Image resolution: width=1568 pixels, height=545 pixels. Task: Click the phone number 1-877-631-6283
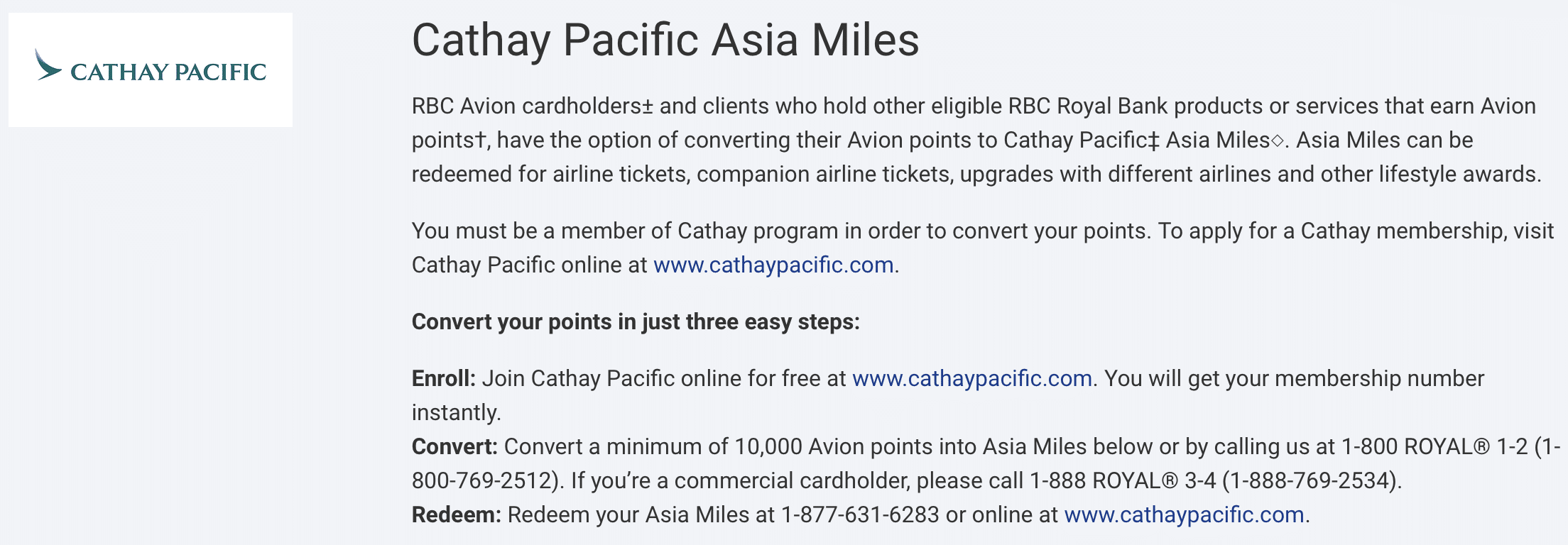(x=860, y=514)
